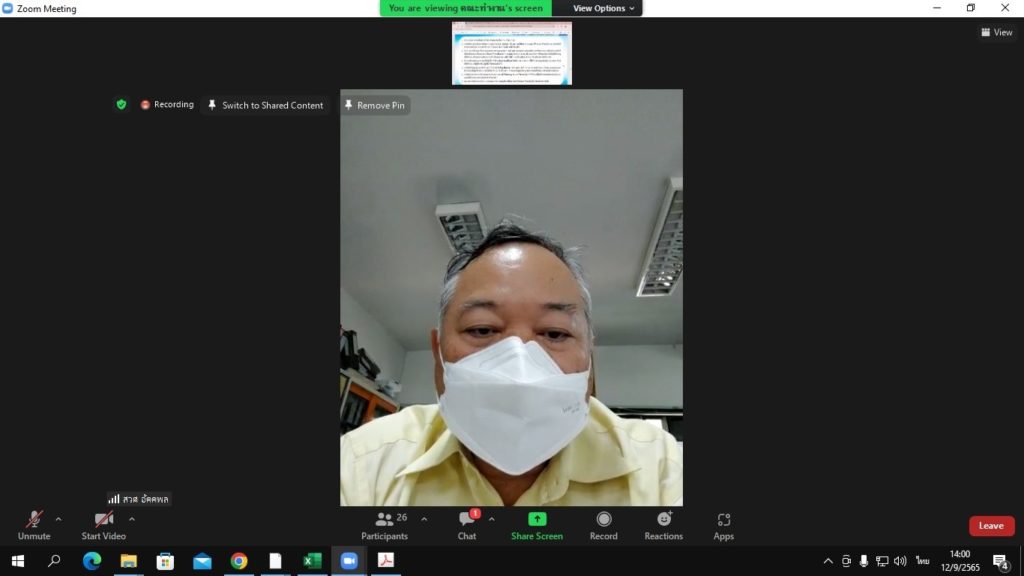This screenshot has height=576, width=1024.
Task: Show hidden system tray icons
Action: point(828,561)
